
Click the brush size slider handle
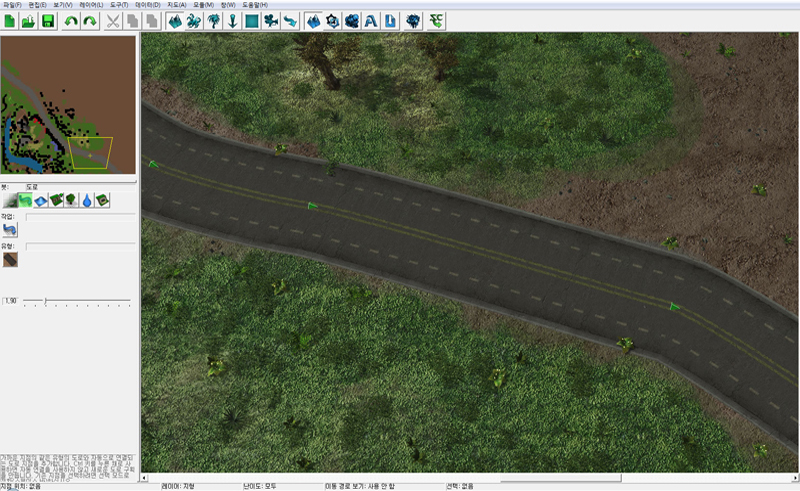pos(45,301)
